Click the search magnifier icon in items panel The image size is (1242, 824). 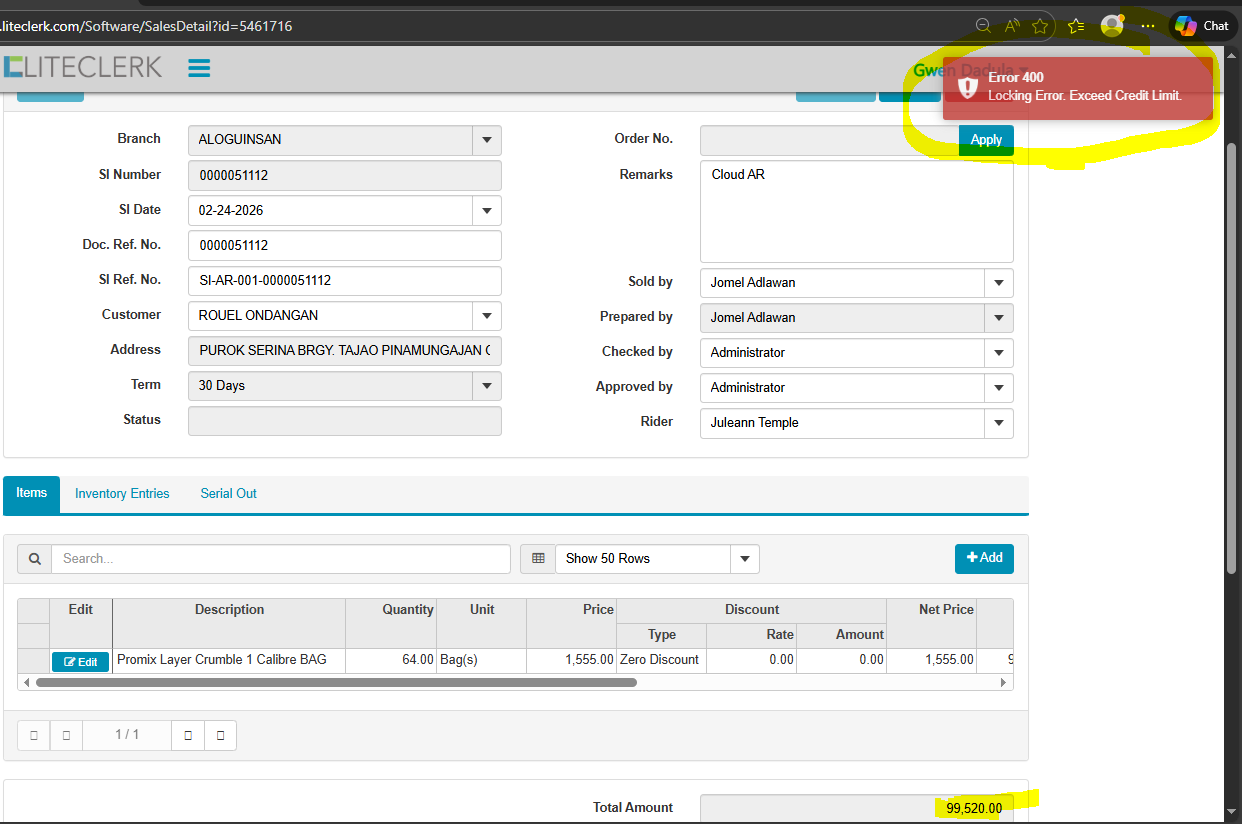tap(35, 559)
